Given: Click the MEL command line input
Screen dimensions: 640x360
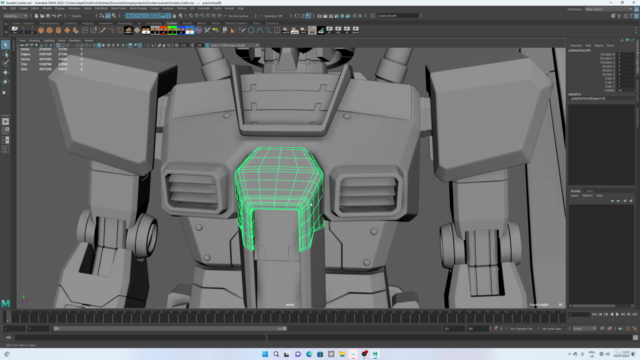Looking at the screenshot, I should 140,338.
